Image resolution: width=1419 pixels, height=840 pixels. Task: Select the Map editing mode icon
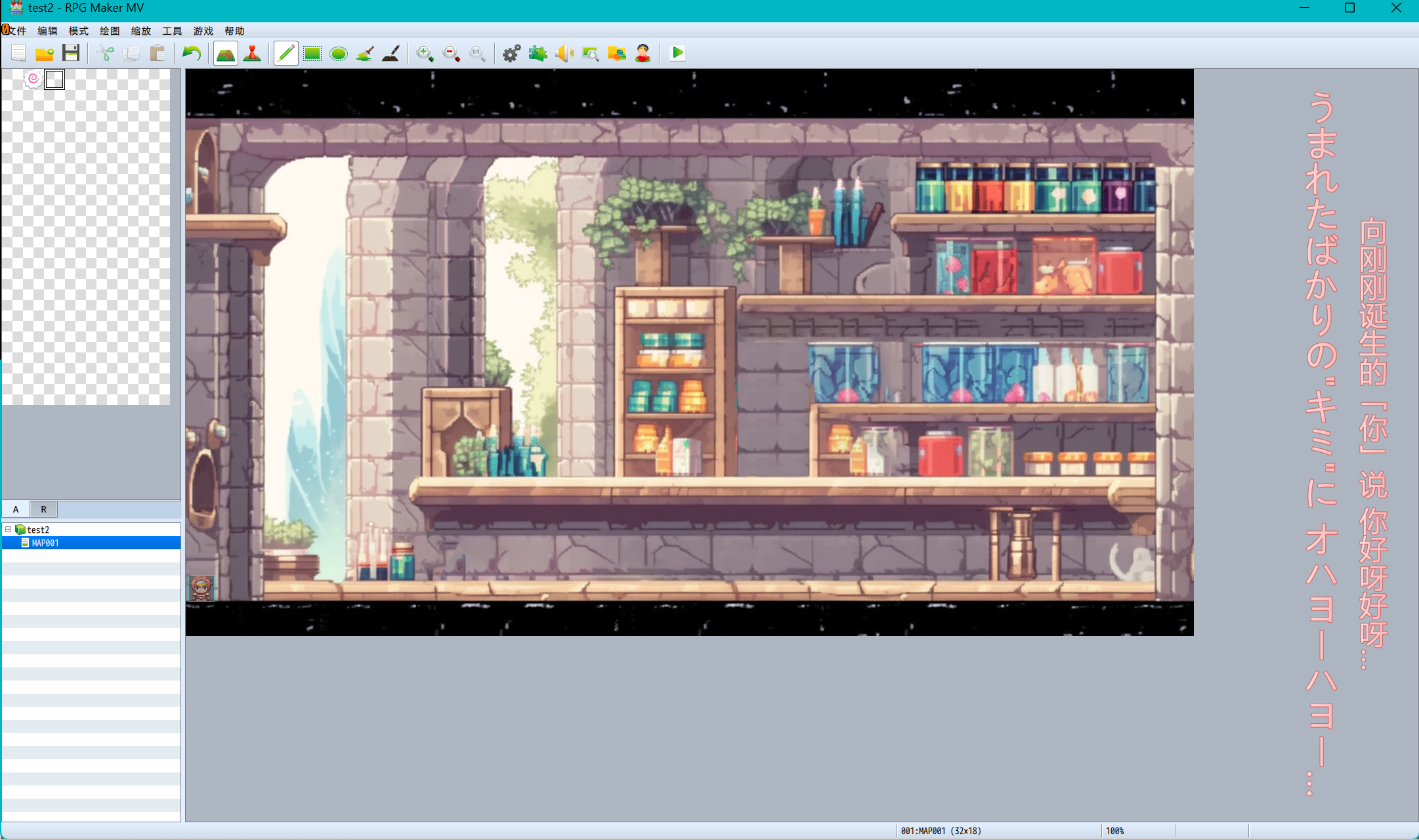225,53
